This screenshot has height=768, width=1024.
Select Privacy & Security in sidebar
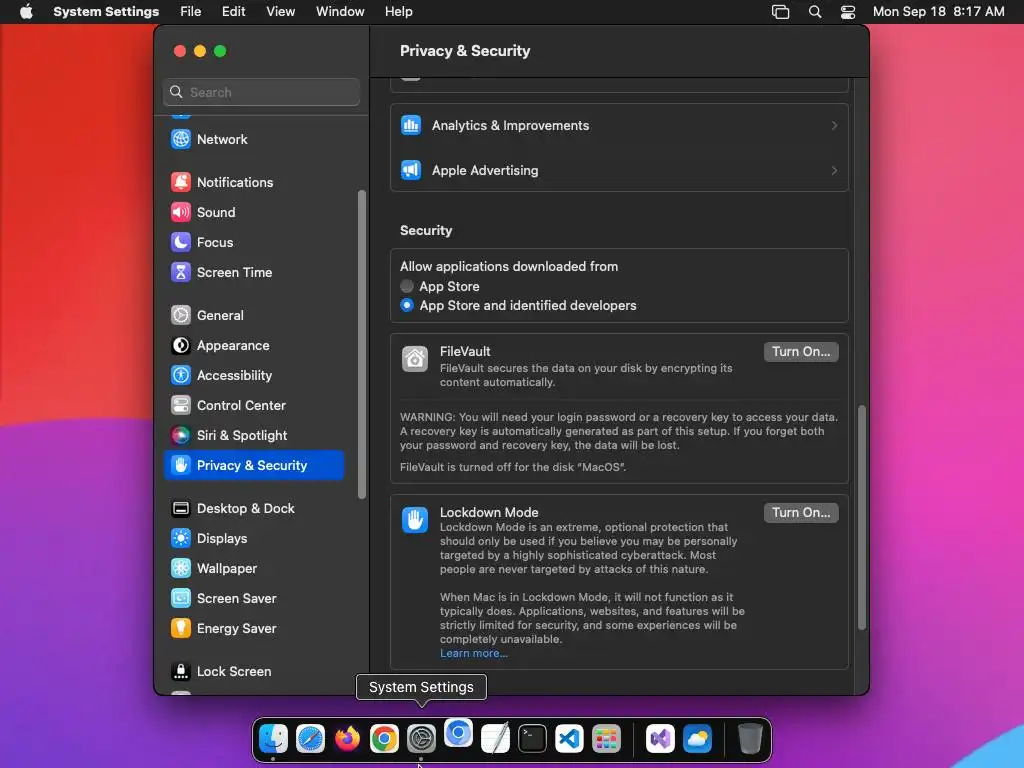254,466
